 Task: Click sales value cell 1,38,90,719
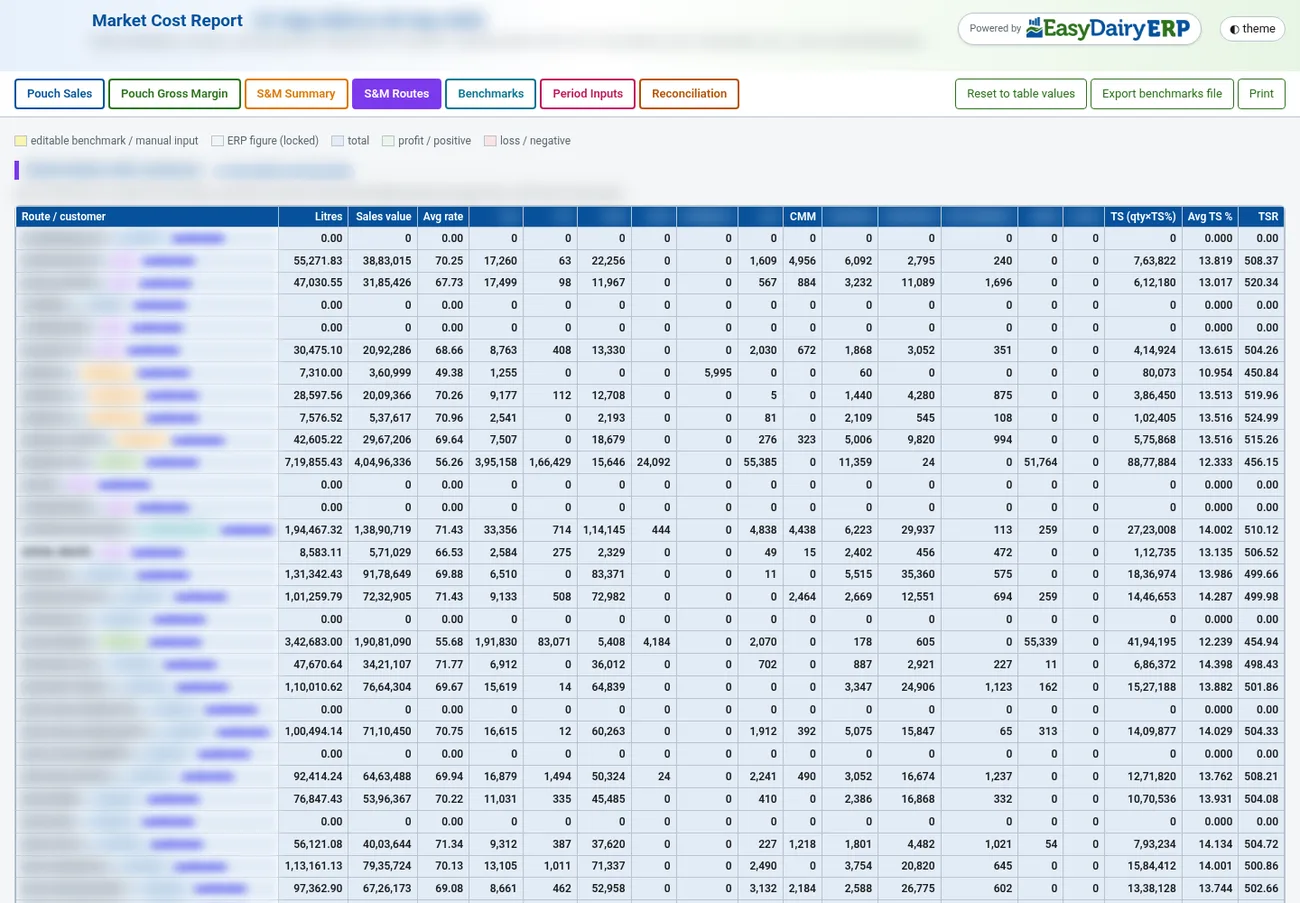coord(383,530)
